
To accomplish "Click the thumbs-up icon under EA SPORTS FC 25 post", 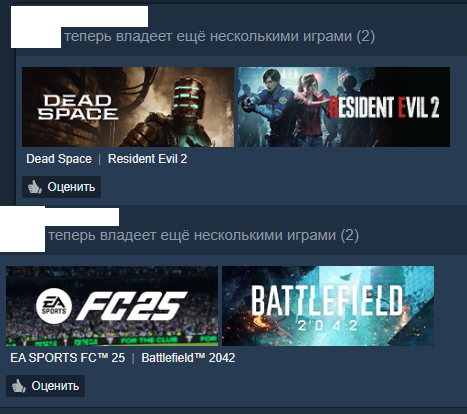I will 19,386.
